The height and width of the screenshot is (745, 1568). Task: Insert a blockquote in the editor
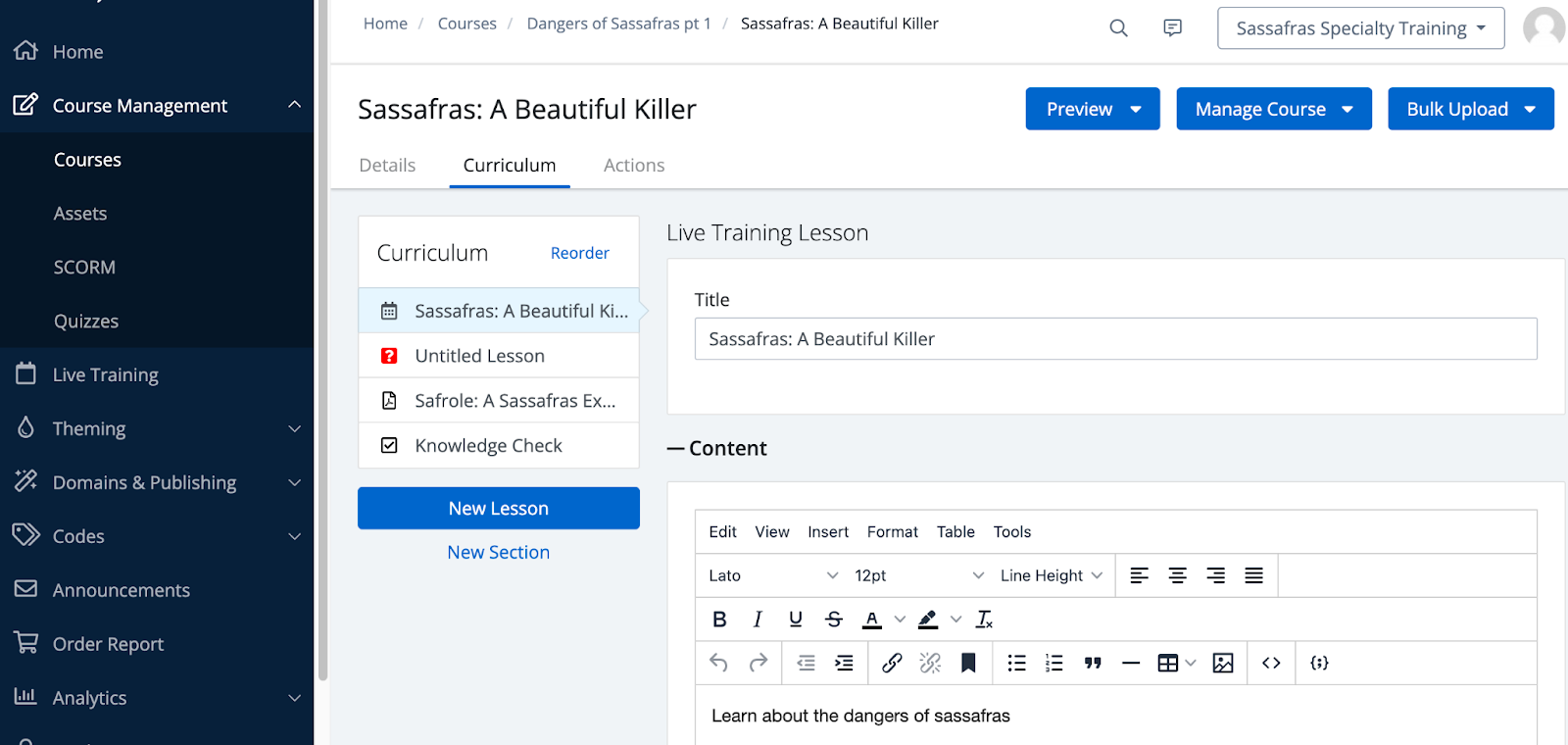pyautogui.click(x=1093, y=664)
